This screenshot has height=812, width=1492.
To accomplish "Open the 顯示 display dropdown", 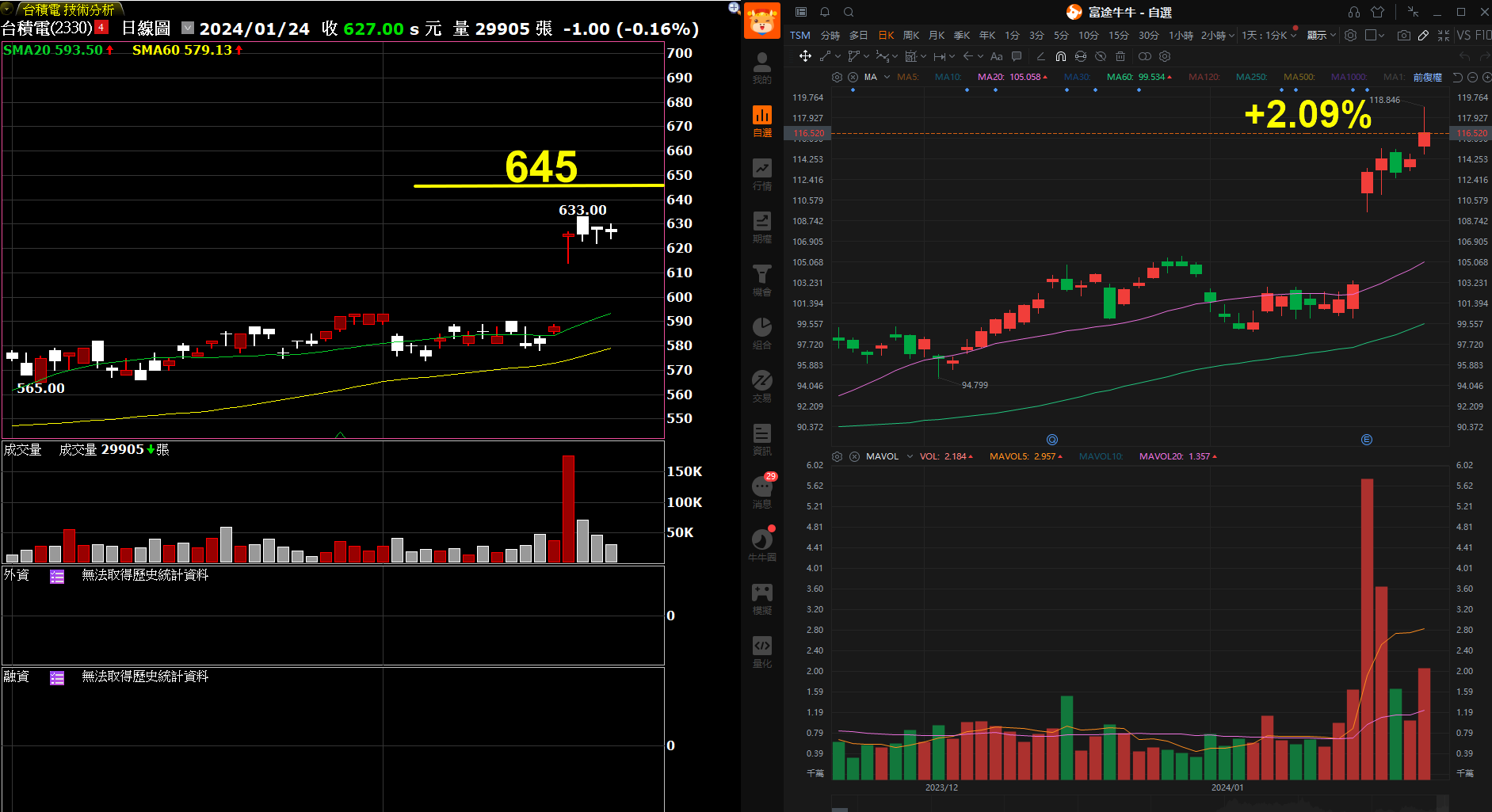I will [1321, 36].
